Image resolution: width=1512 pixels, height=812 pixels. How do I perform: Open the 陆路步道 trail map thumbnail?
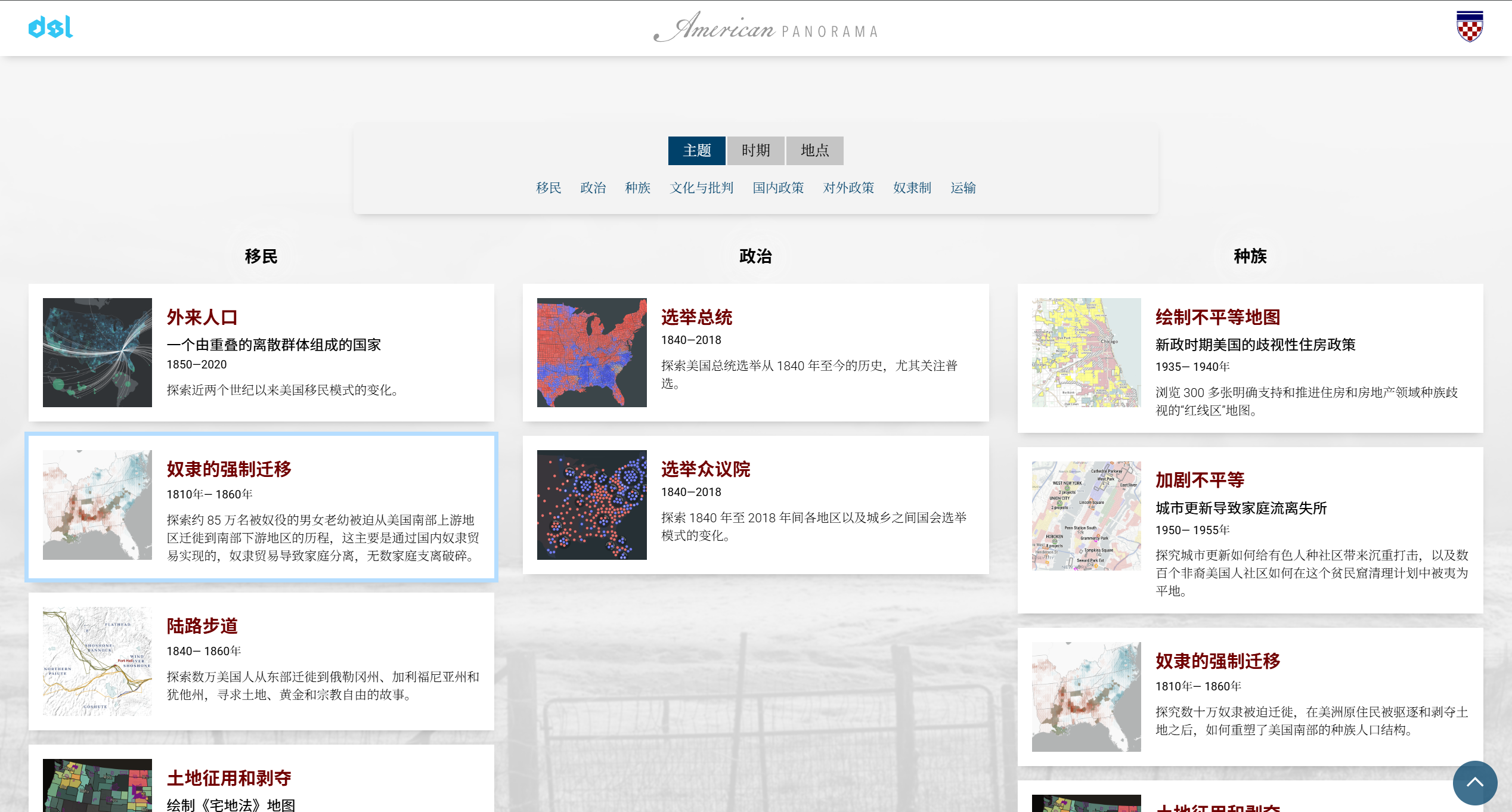pos(97,661)
